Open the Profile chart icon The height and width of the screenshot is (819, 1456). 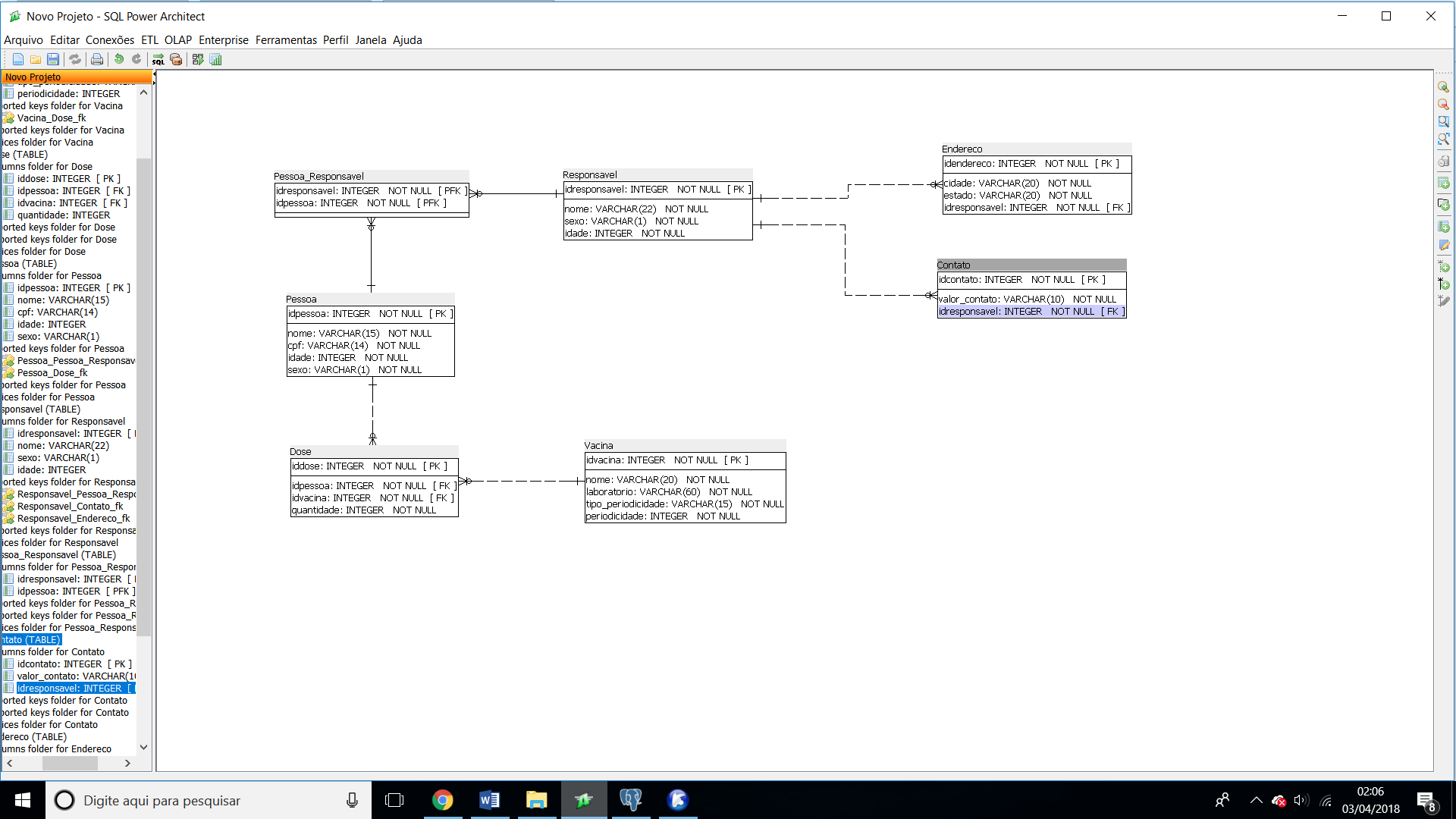[215, 59]
